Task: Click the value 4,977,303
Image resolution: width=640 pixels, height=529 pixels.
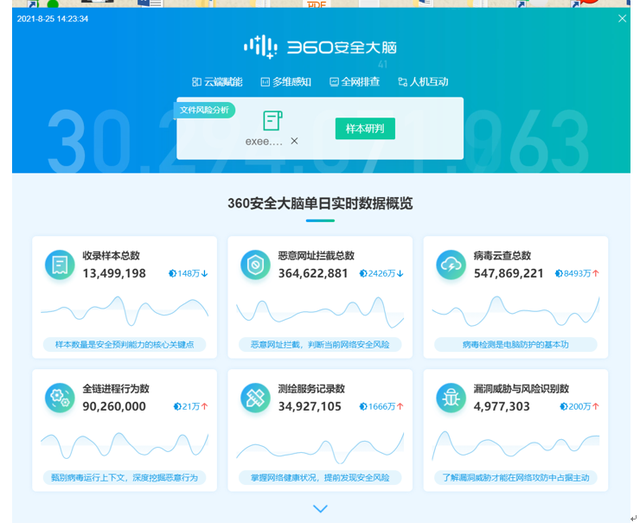Action: tap(502, 407)
